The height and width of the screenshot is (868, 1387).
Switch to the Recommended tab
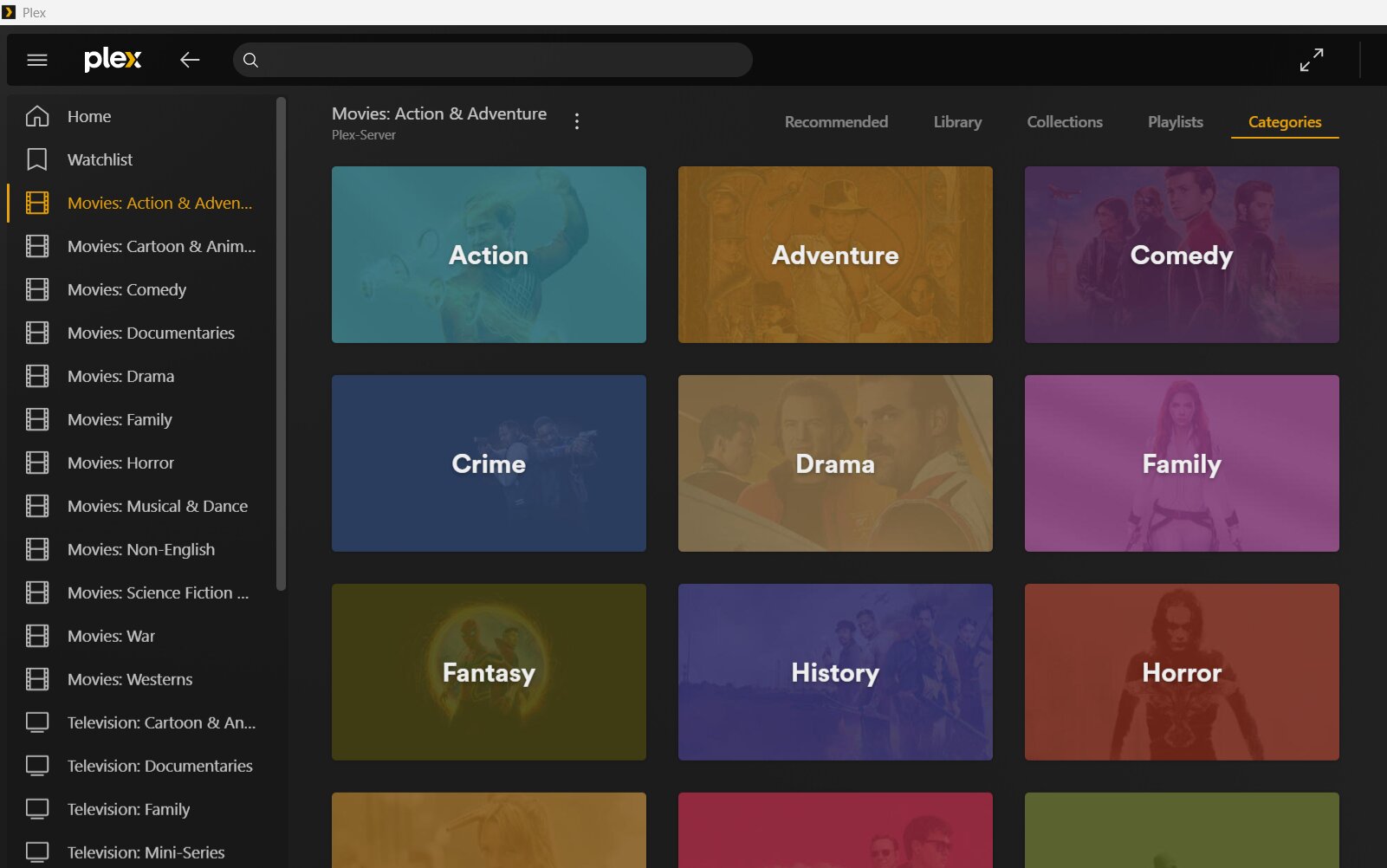coord(836,122)
